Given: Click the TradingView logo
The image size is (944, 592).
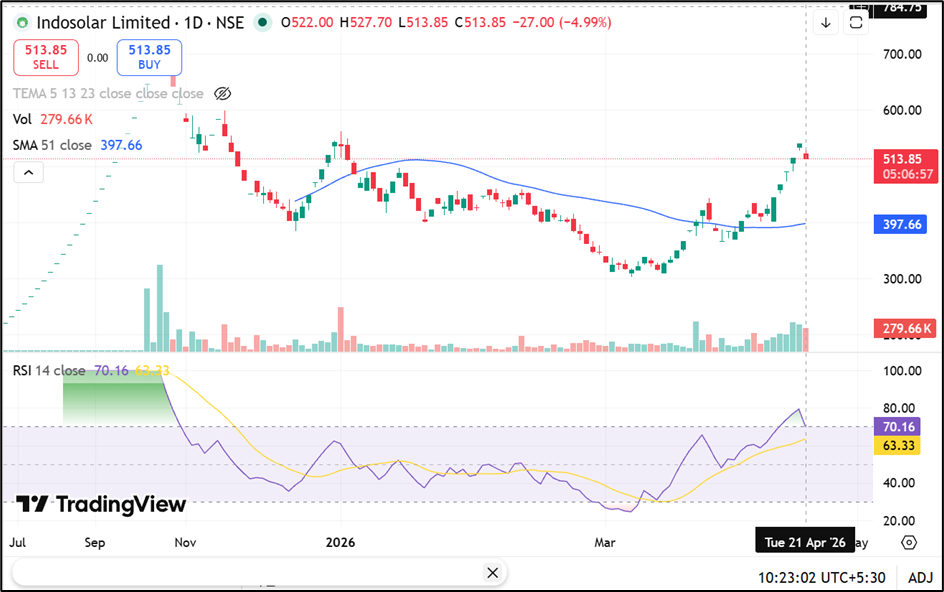Looking at the screenshot, I should click(x=101, y=504).
